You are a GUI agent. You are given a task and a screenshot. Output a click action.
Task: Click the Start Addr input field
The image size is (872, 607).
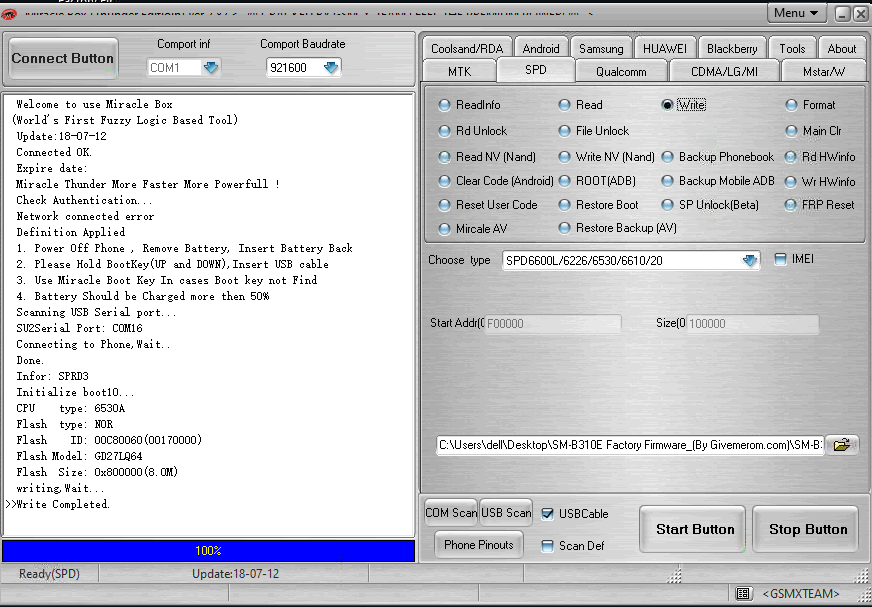[553, 323]
